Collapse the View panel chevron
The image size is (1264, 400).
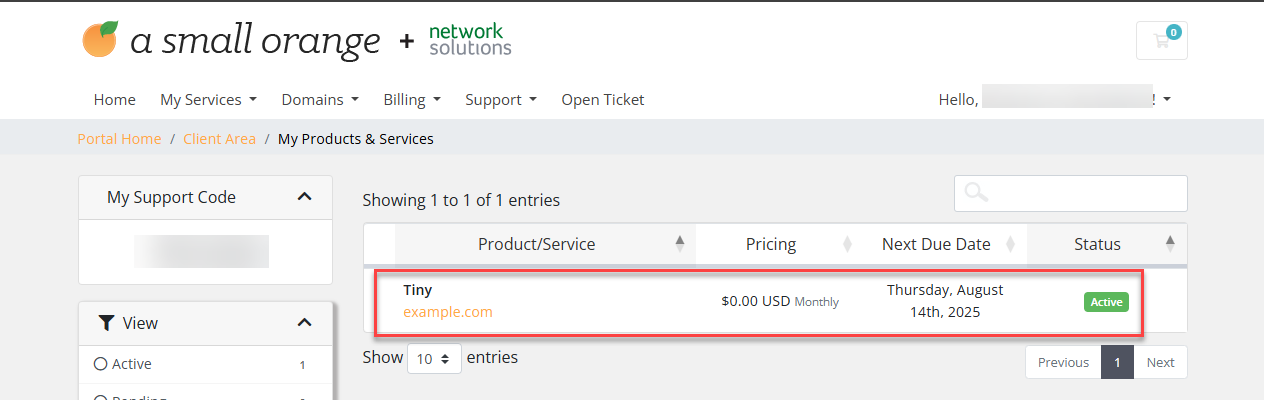305,323
